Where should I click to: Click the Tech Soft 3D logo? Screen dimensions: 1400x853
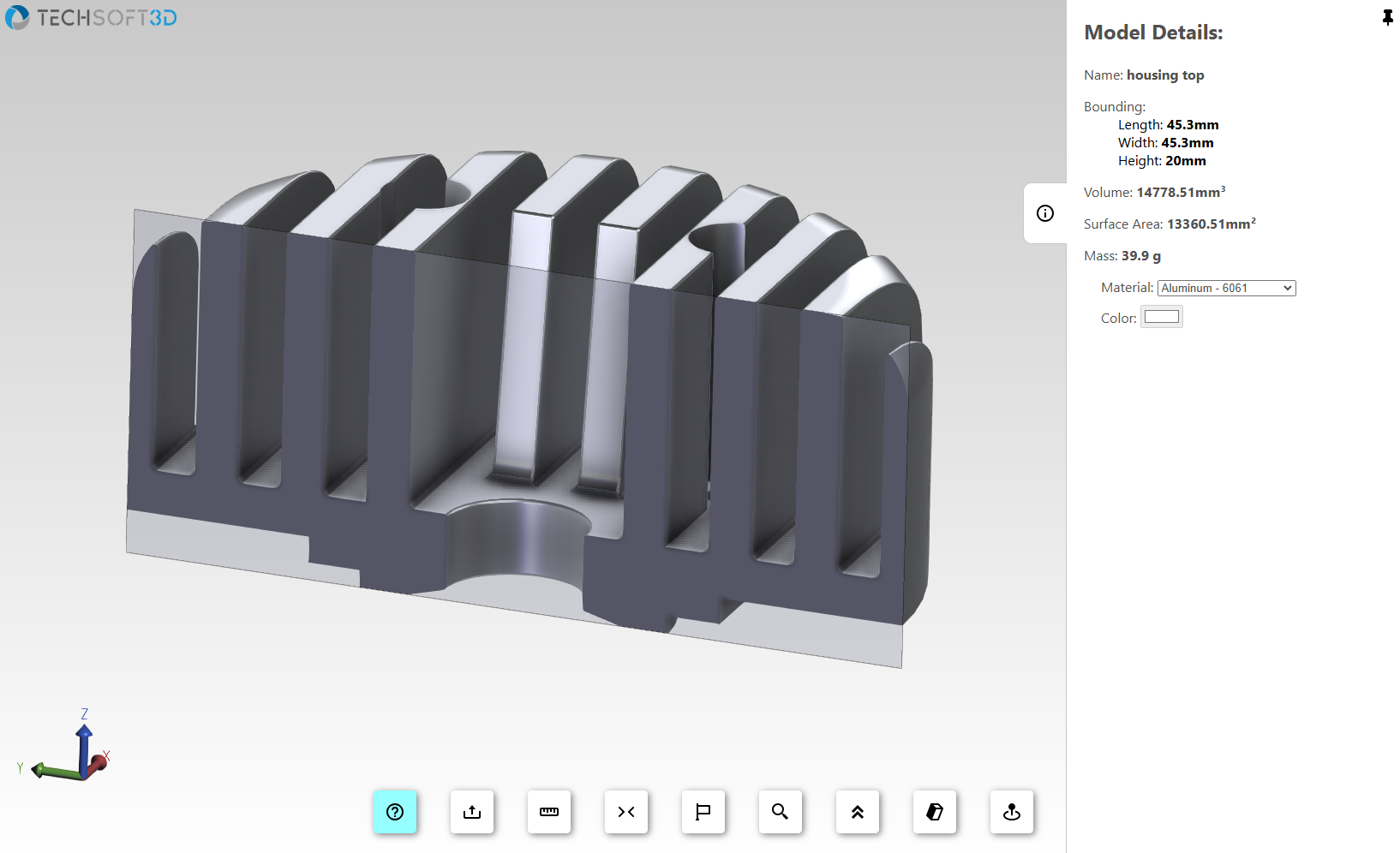91,18
